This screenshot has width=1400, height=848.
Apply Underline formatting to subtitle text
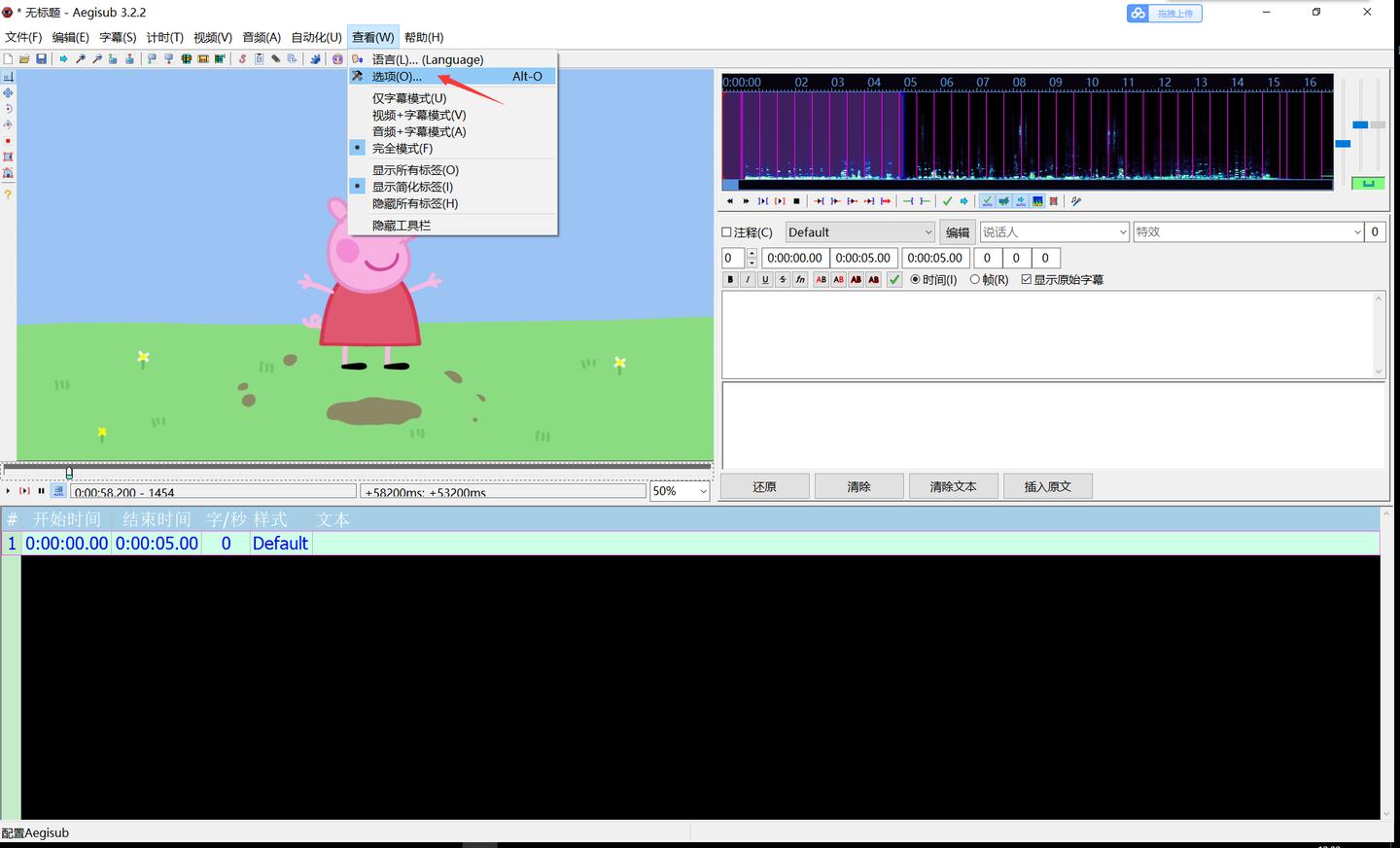click(x=765, y=280)
